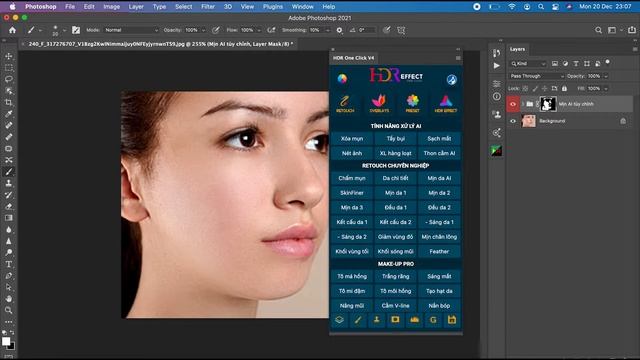
Task: Open the Plugins menu
Action: [x=273, y=7]
